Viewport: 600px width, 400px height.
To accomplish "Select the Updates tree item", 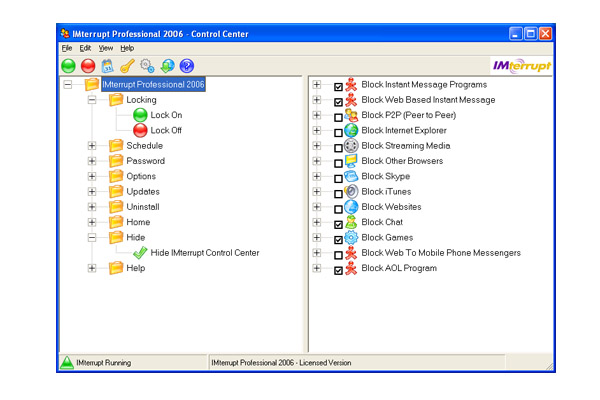I will [x=143, y=191].
